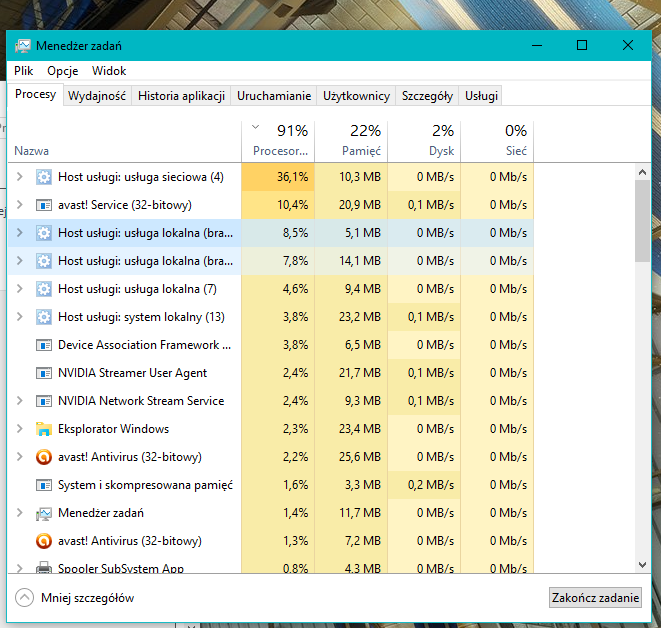Click the 36,1% processor value
661x628 pixels.
click(293, 177)
